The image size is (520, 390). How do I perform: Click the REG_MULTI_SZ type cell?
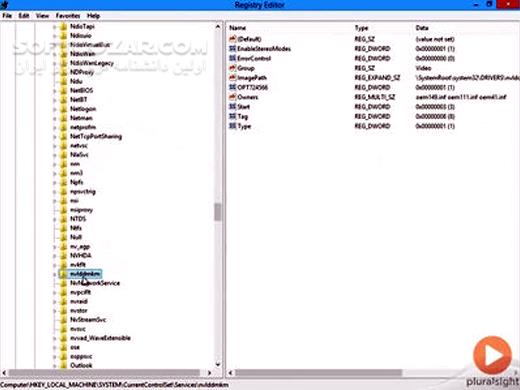tap(375, 97)
